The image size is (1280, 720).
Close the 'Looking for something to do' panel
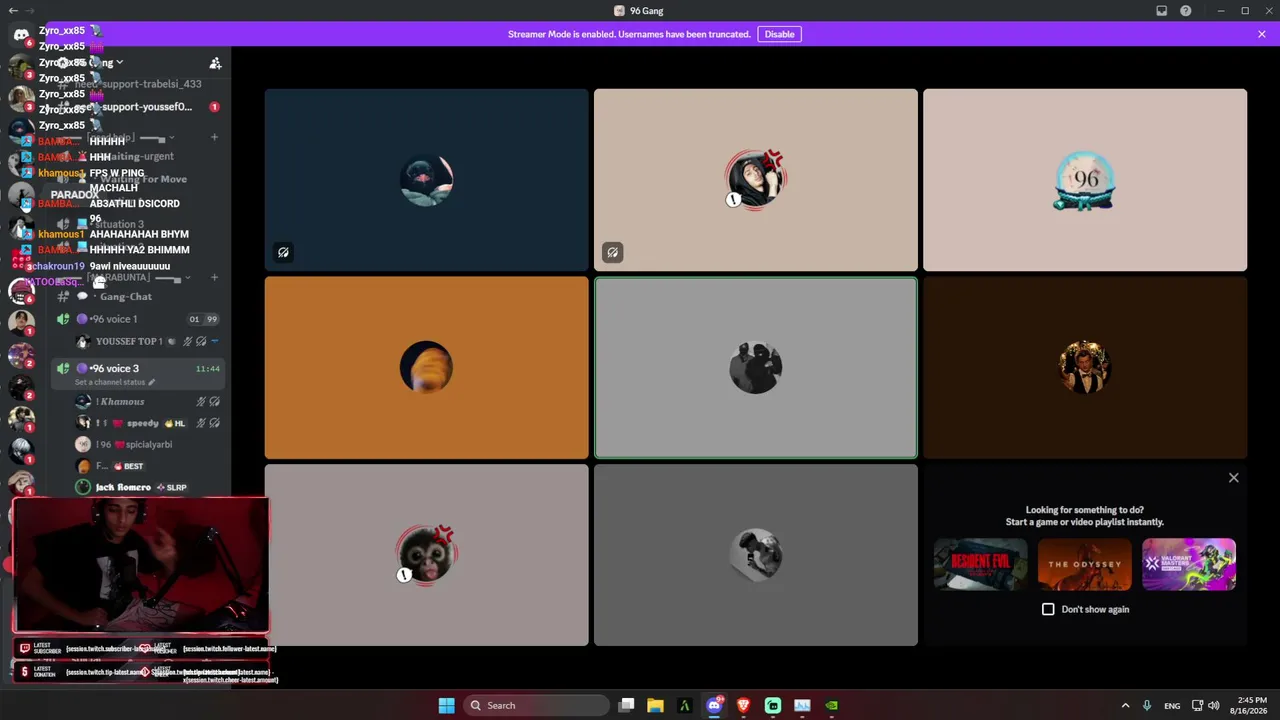pyautogui.click(x=1233, y=478)
